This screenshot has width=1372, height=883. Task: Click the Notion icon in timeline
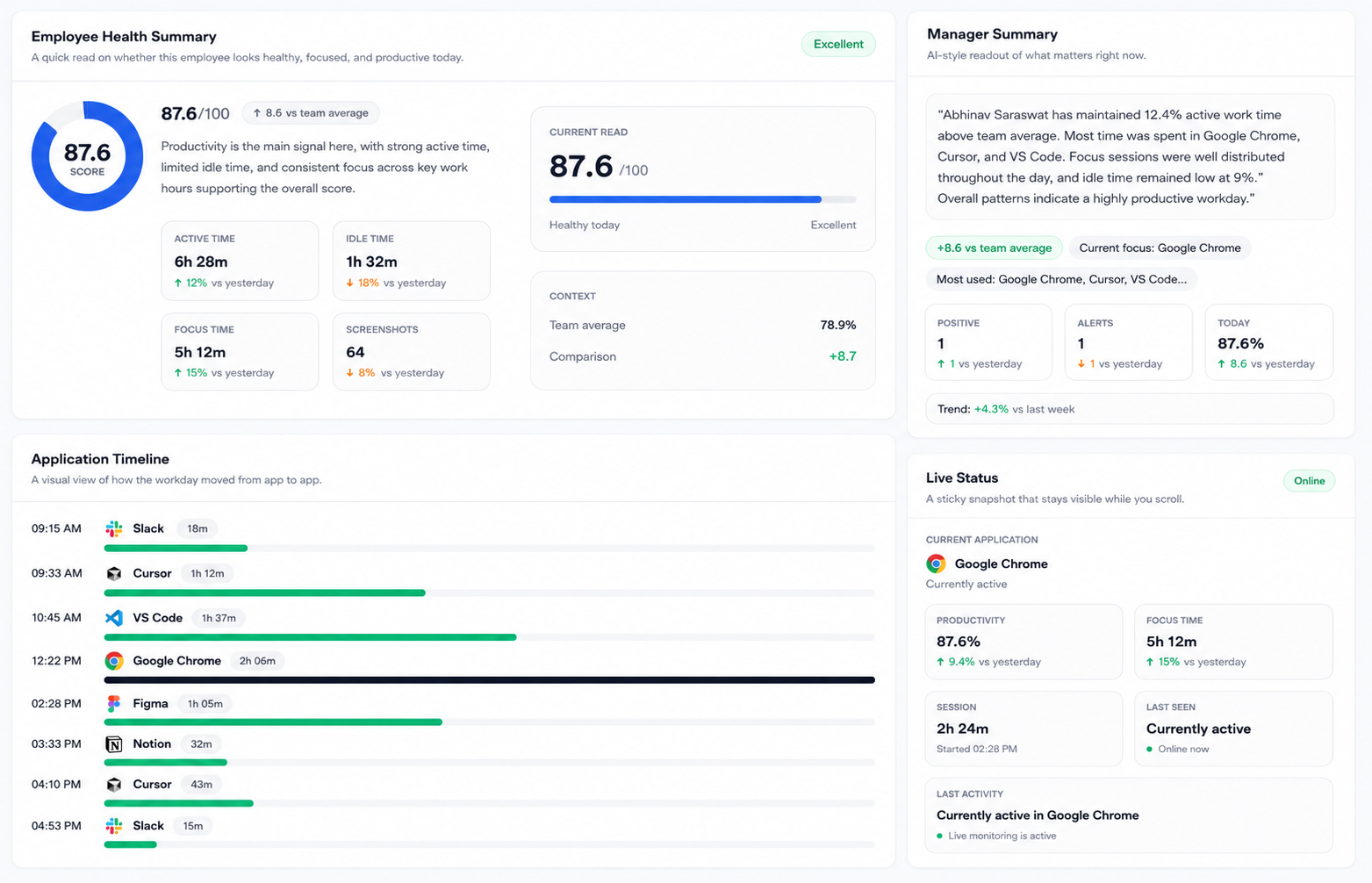(x=114, y=744)
